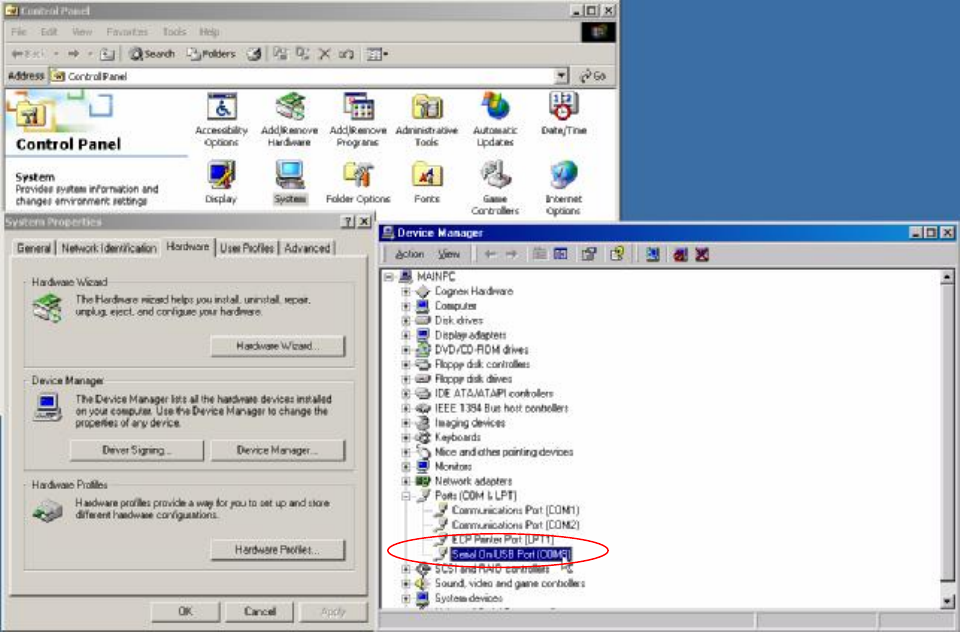This screenshot has height=632, width=960.
Task: Click Device Manager scrollbar up arrow
Action: (947, 277)
